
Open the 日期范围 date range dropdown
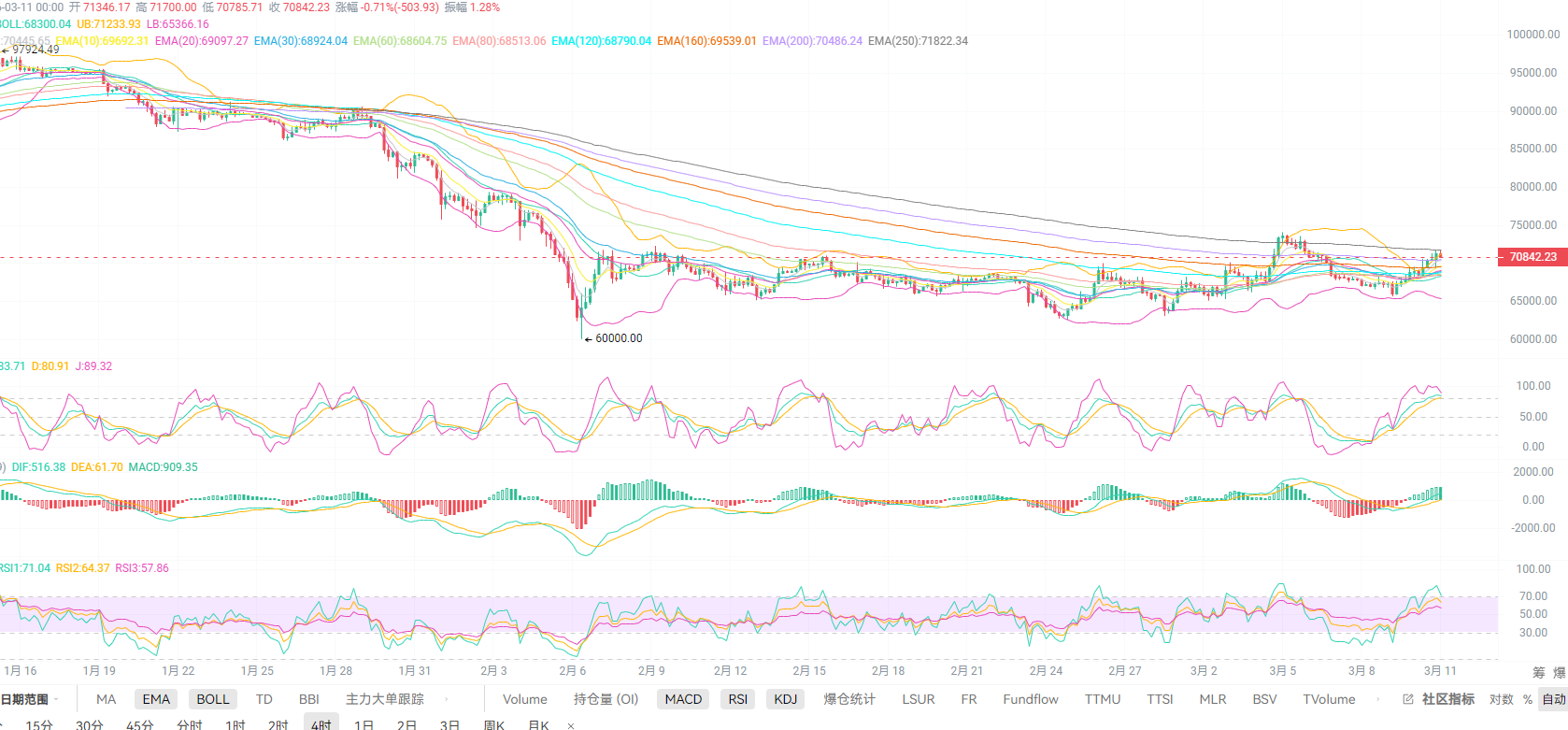coord(28,699)
